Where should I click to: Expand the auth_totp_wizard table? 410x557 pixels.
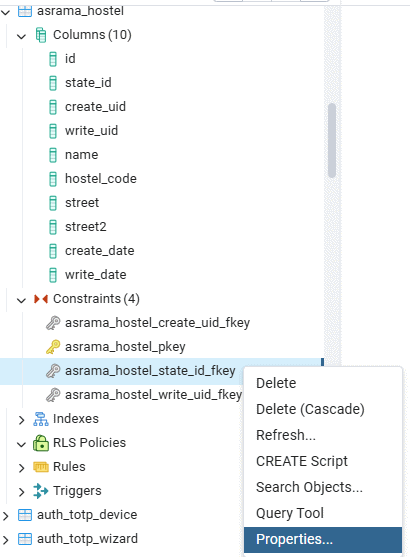click(x=6, y=540)
